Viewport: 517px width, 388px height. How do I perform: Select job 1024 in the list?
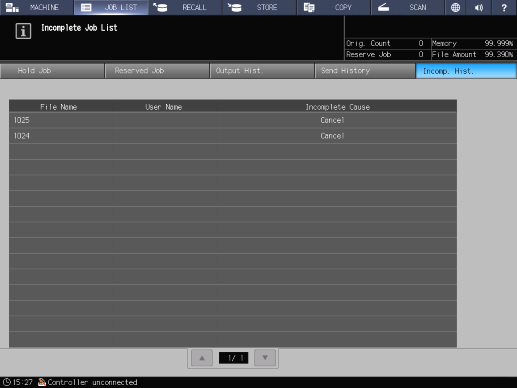tap(233, 136)
